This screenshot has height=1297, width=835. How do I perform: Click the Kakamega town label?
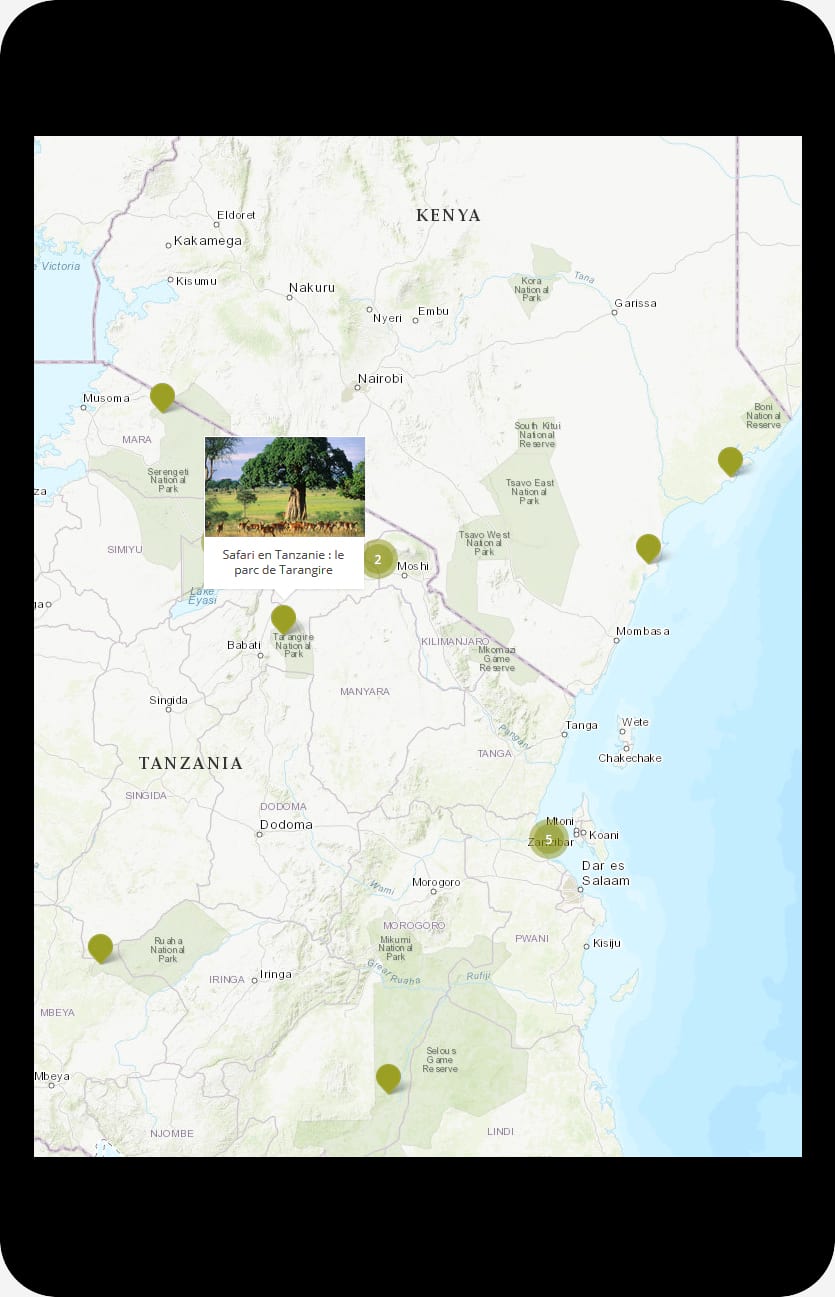(x=208, y=241)
